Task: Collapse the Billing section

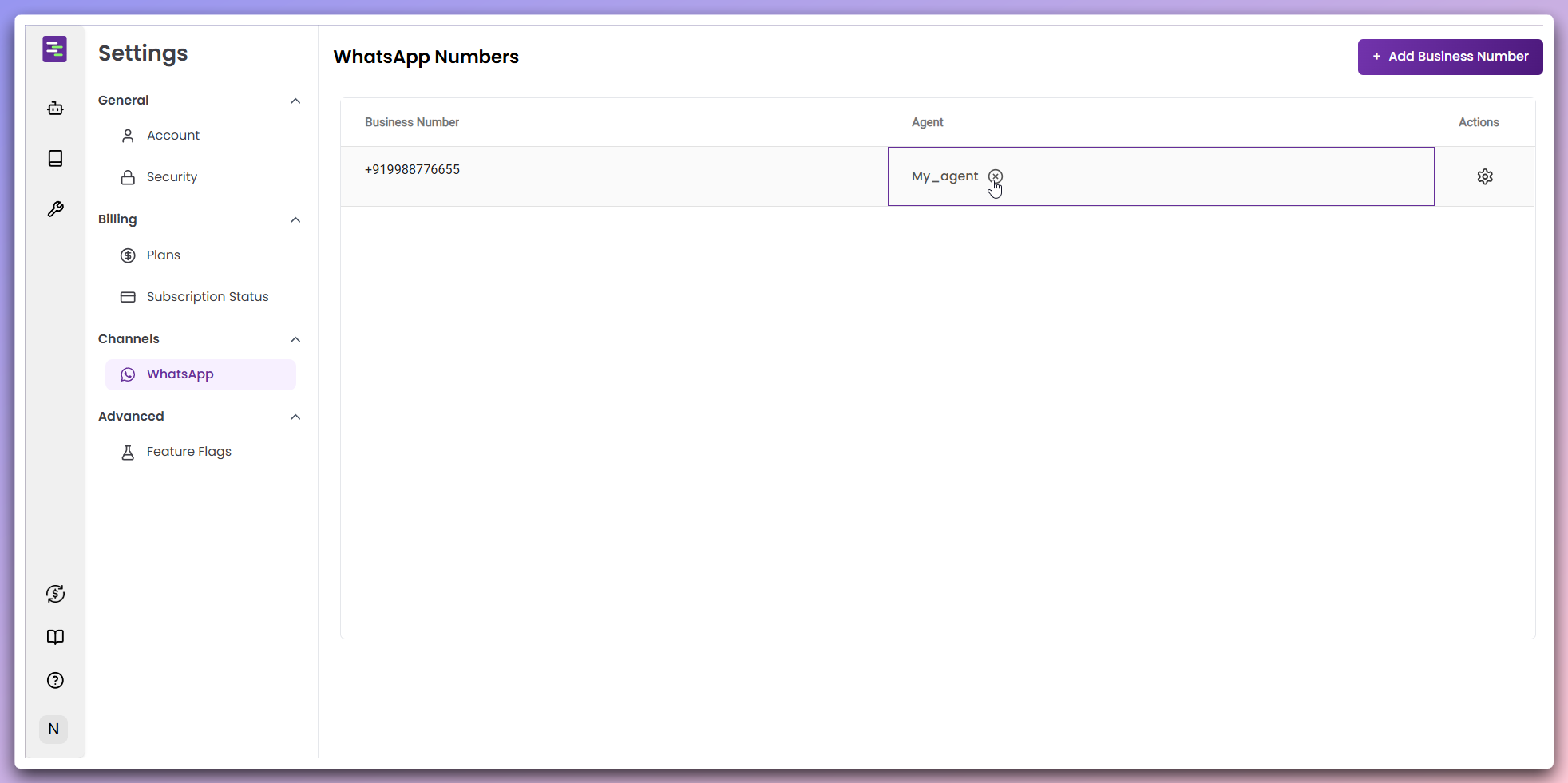Action: (x=295, y=219)
